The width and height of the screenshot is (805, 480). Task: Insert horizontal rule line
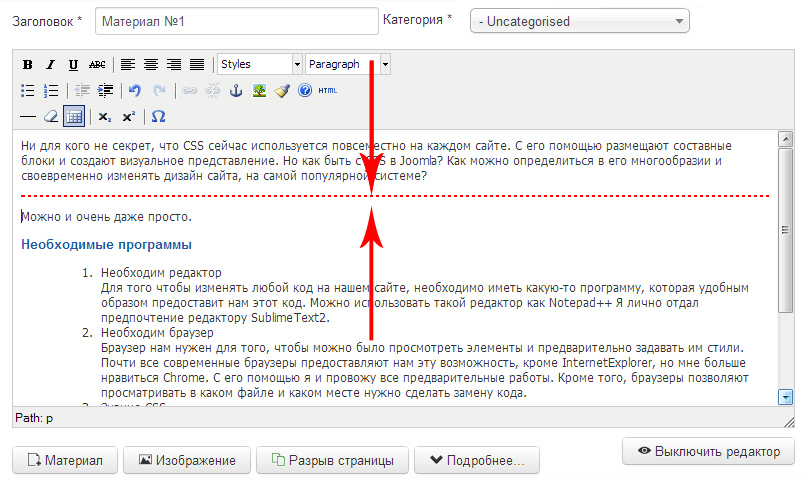click(28, 116)
